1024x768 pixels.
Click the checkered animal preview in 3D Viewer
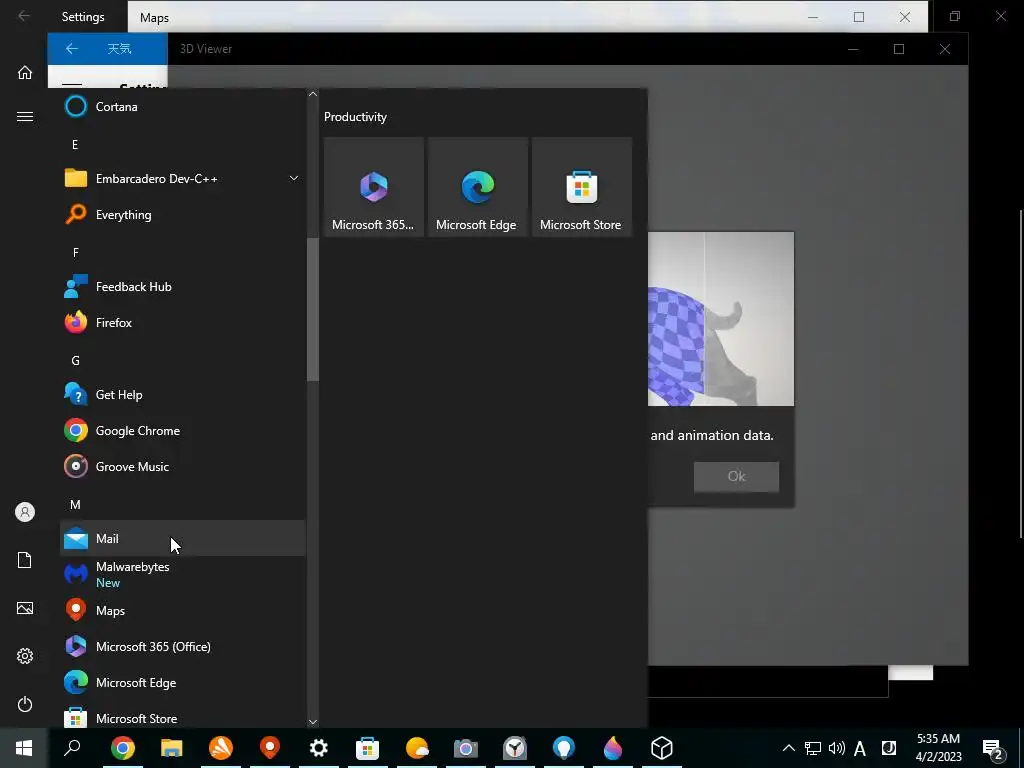721,319
